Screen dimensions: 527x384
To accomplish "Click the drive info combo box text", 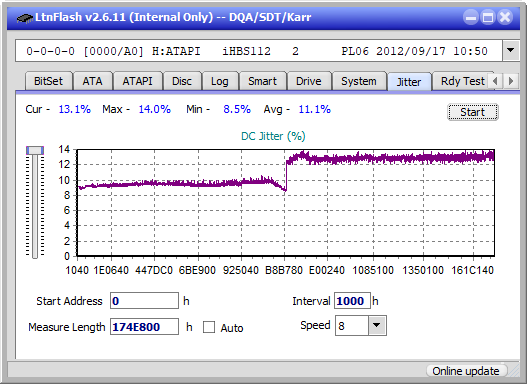I will pos(259,51).
